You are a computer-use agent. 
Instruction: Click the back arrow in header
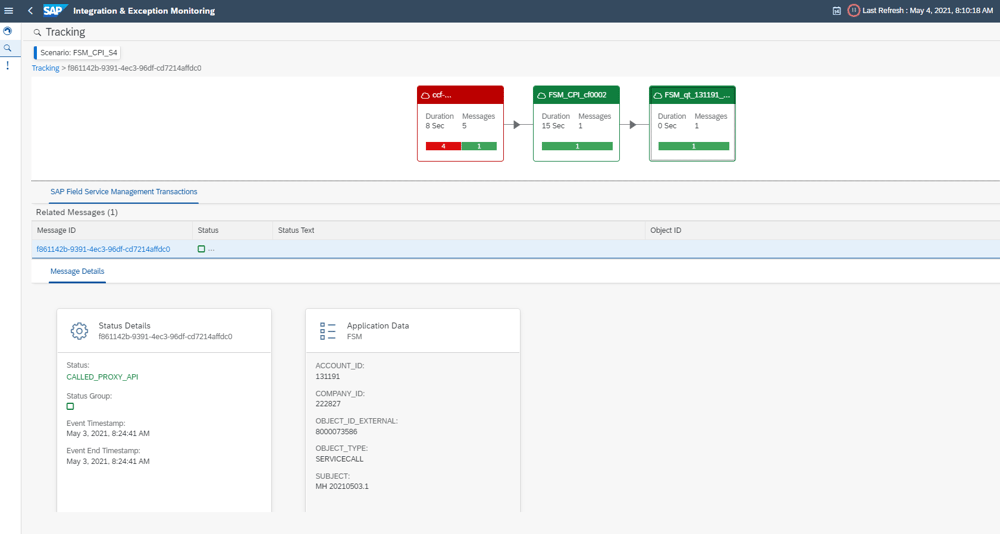coord(30,11)
